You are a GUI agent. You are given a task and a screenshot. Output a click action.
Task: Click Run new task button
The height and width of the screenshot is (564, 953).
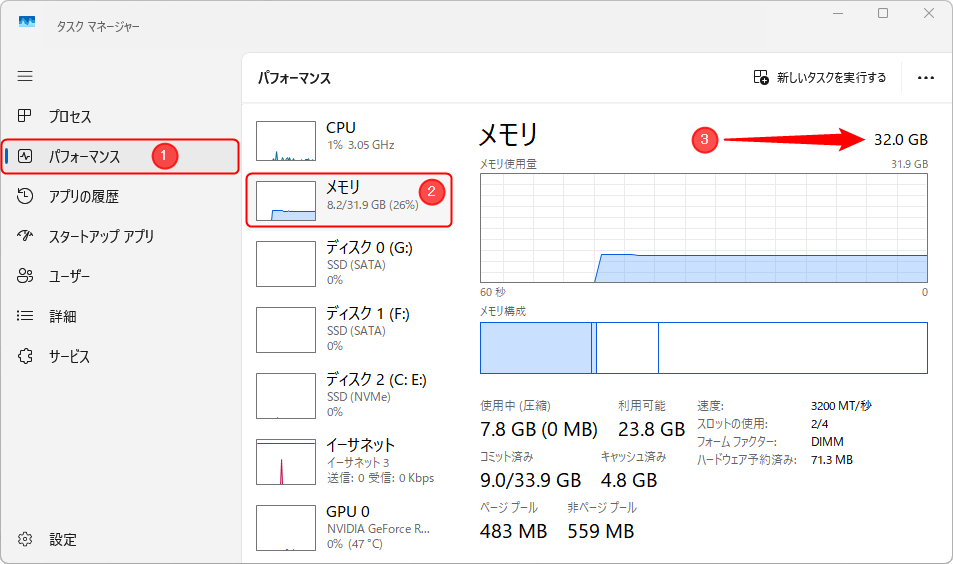point(820,78)
